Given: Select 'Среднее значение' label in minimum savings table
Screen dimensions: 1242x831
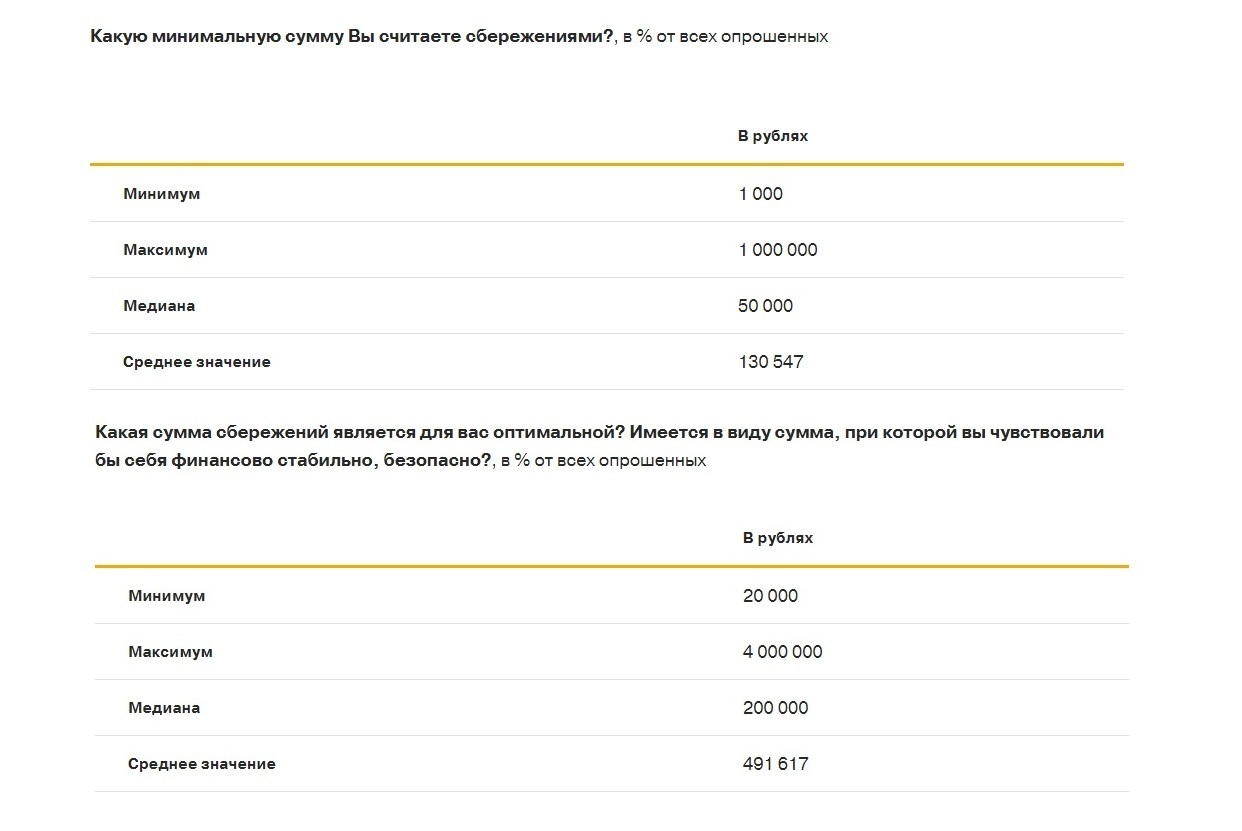Looking at the screenshot, I should click(197, 362).
